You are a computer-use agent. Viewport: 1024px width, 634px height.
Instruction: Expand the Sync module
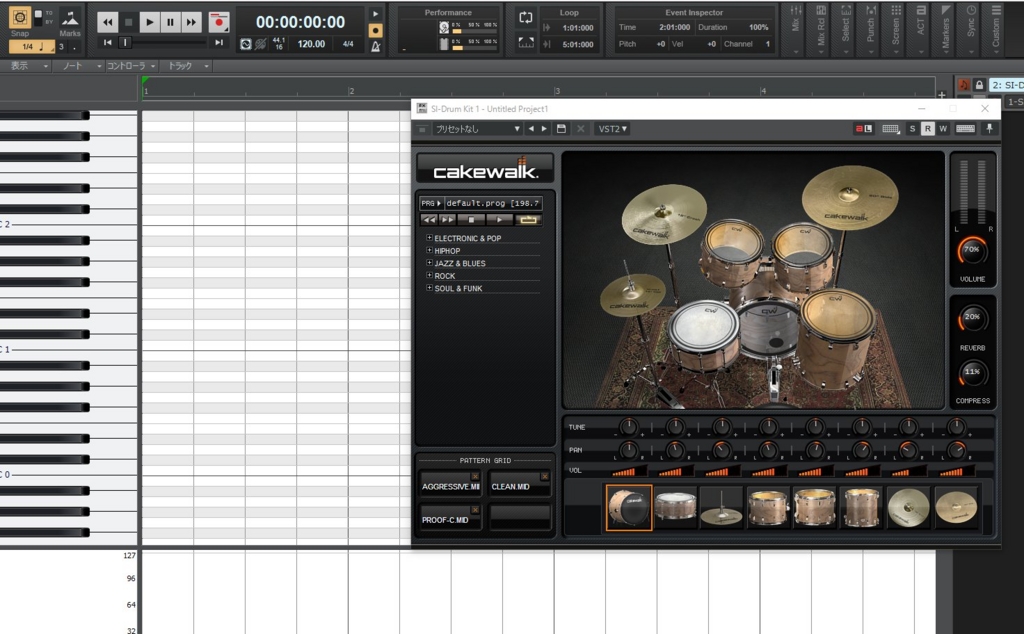[x=971, y=28]
